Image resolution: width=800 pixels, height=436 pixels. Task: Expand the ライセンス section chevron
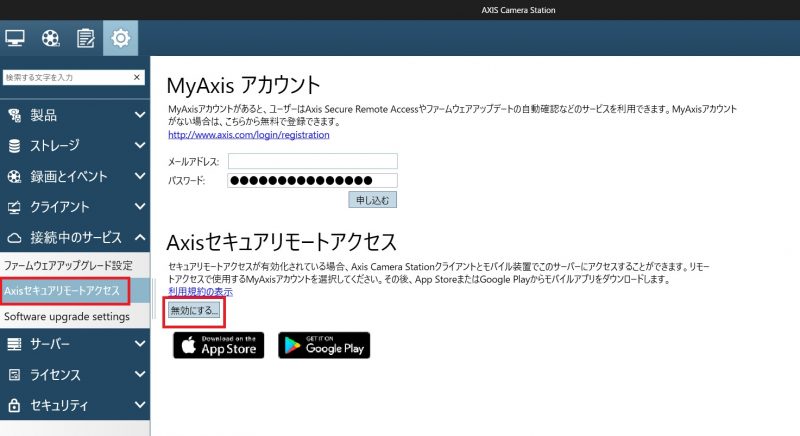point(140,374)
